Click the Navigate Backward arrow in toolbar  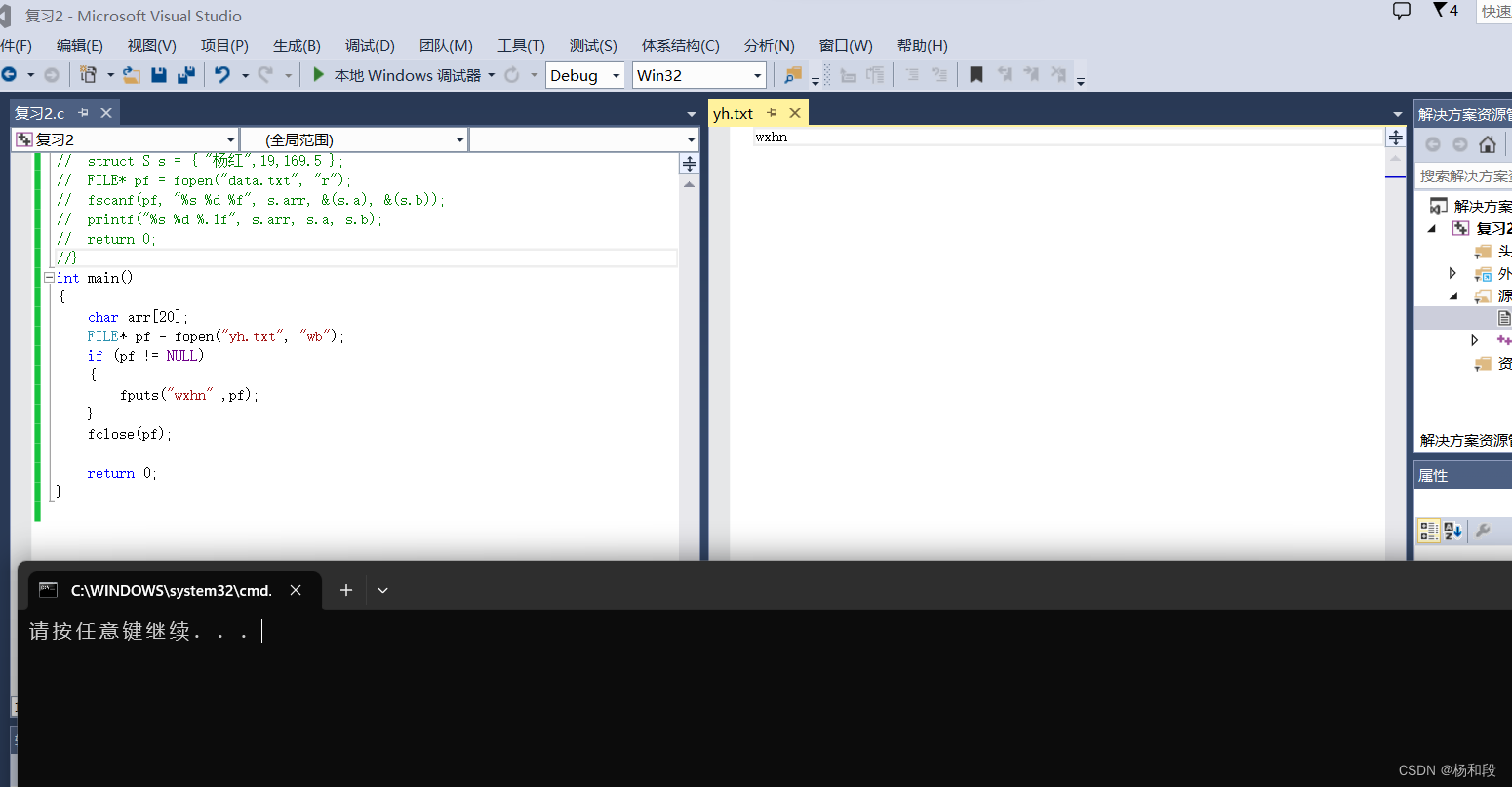[9, 75]
